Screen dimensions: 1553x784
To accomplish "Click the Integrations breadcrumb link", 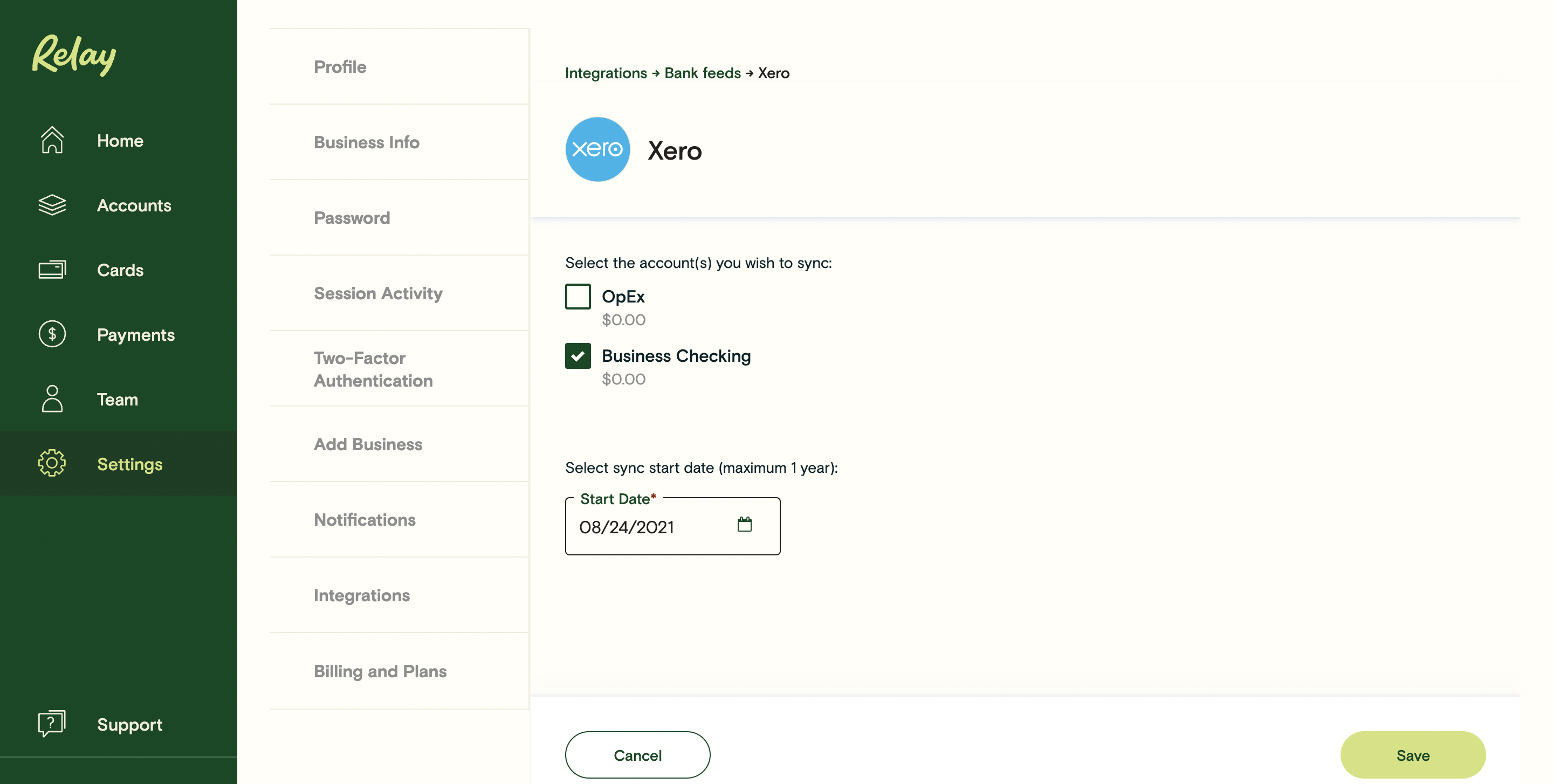I will coord(605,73).
